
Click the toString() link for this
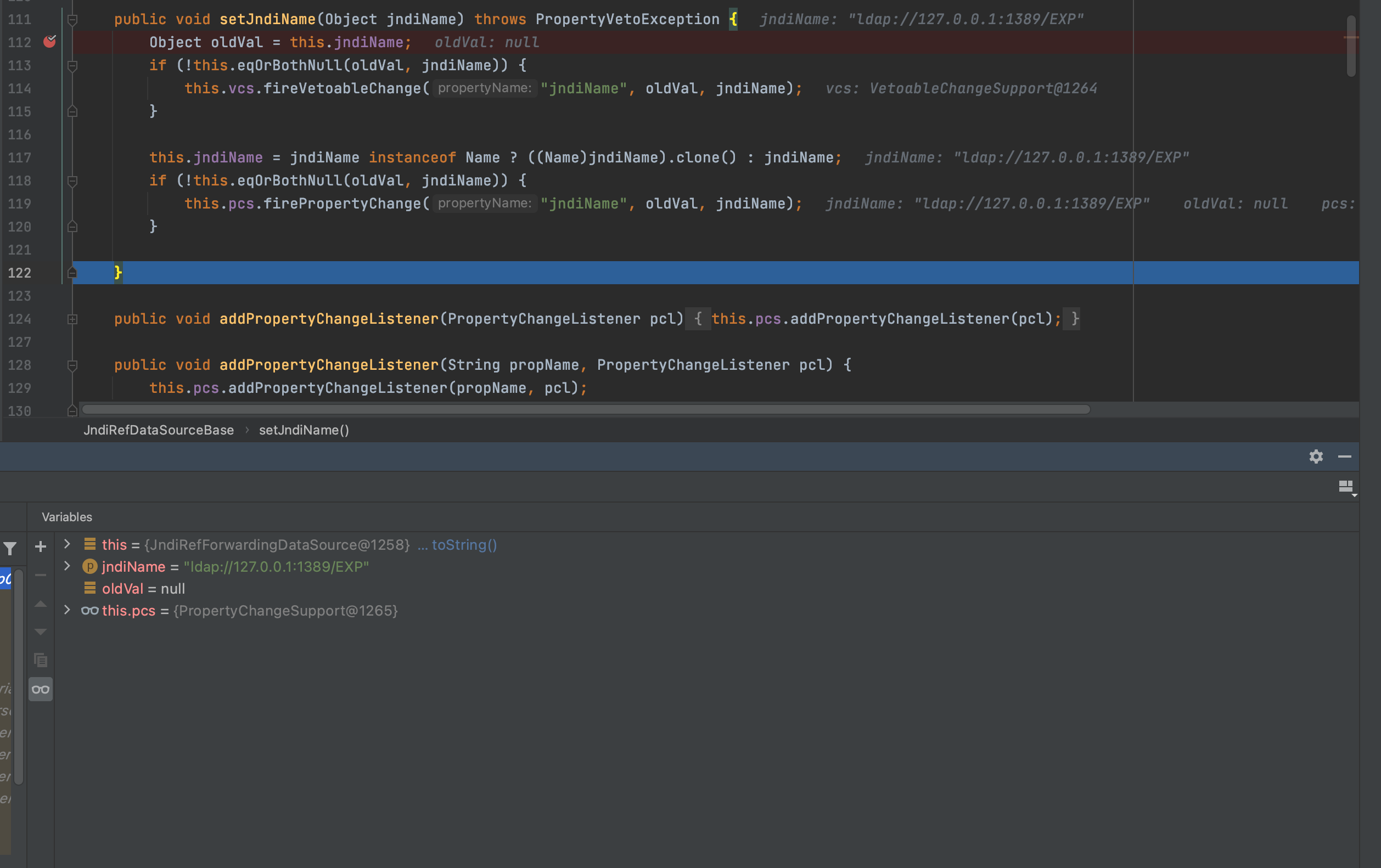pyautogui.click(x=464, y=545)
